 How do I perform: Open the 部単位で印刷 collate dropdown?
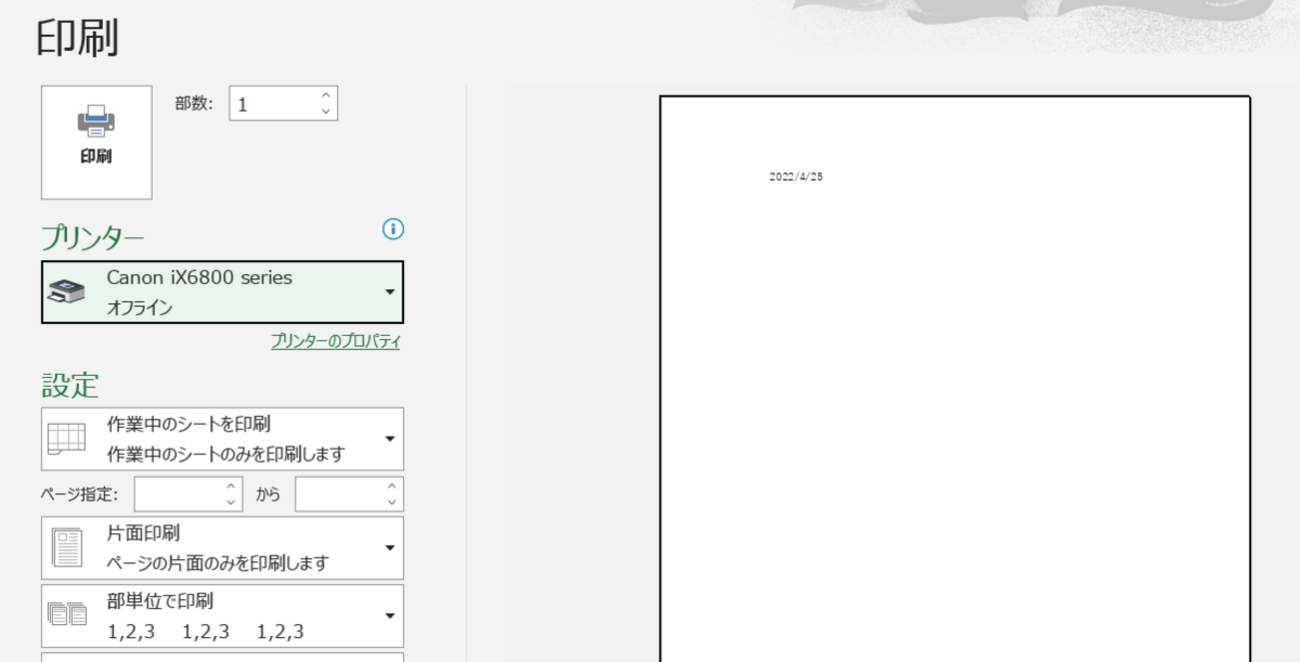click(x=222, y=616)
